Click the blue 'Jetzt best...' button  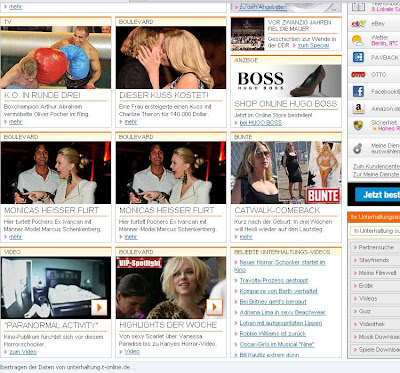[x=377, y=195]
